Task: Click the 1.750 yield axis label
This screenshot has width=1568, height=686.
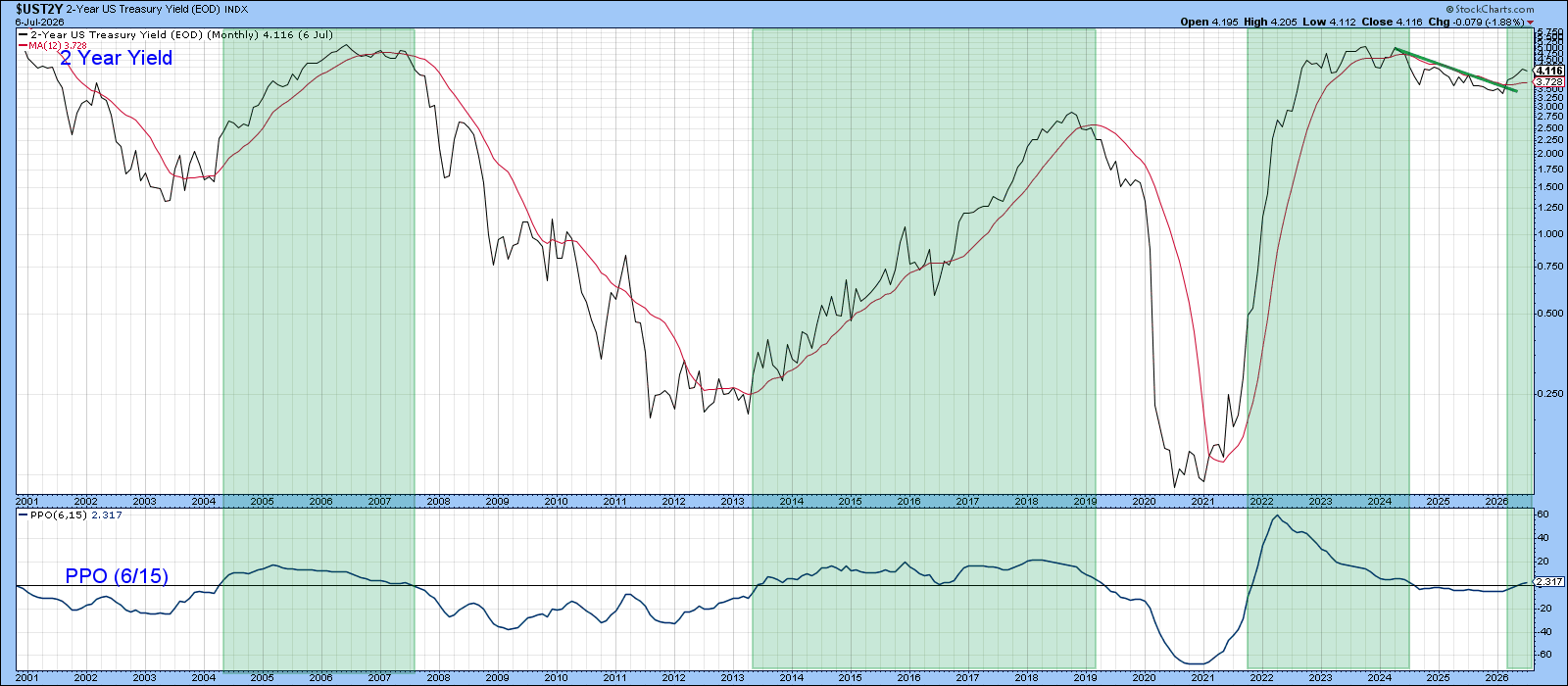Action: tap(1549, 169)
